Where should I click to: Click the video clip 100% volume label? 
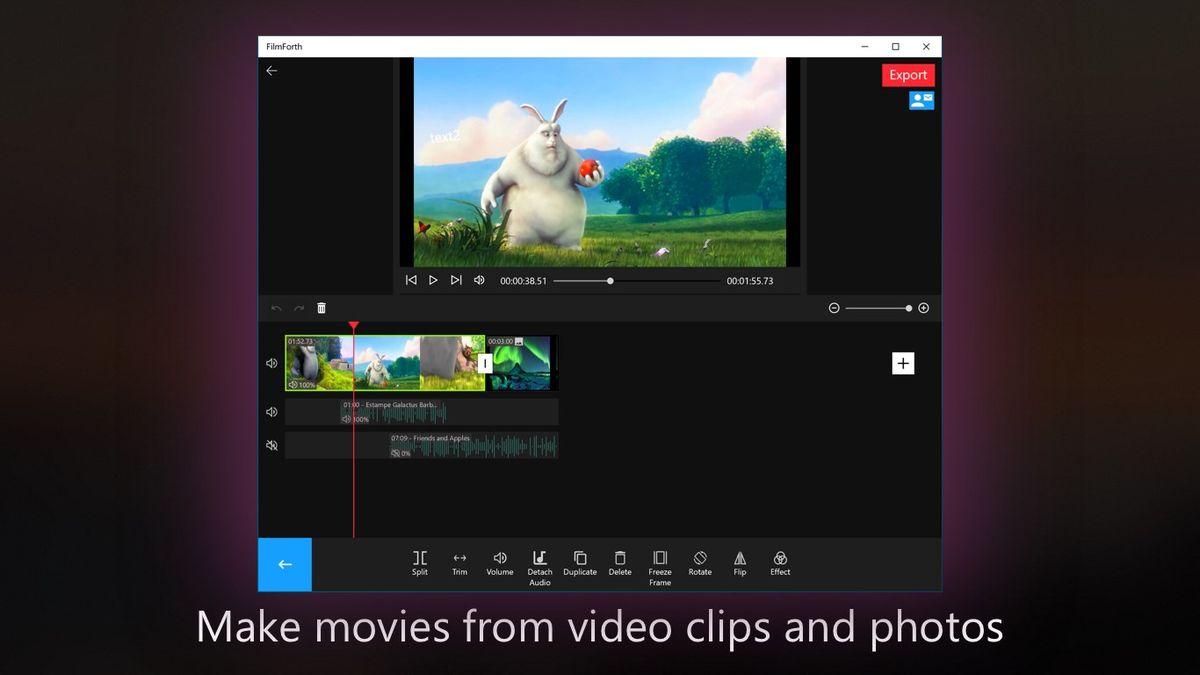(302, 384)
